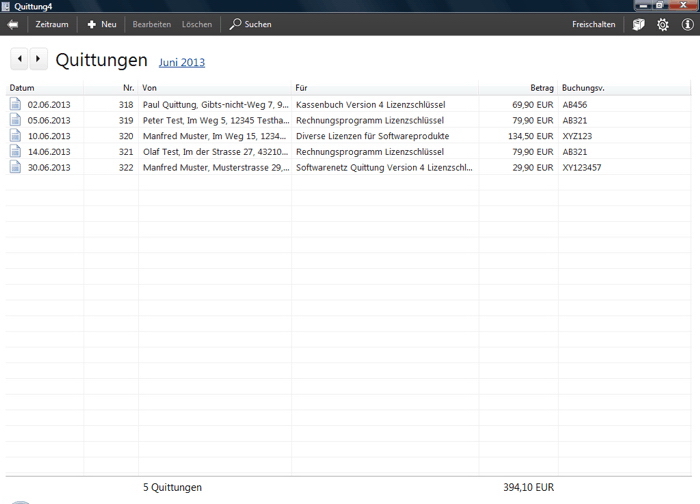Viewport: 700px width, 504px height.
Task: Open the Juni 2013 period link
Action: click(182, 62)
